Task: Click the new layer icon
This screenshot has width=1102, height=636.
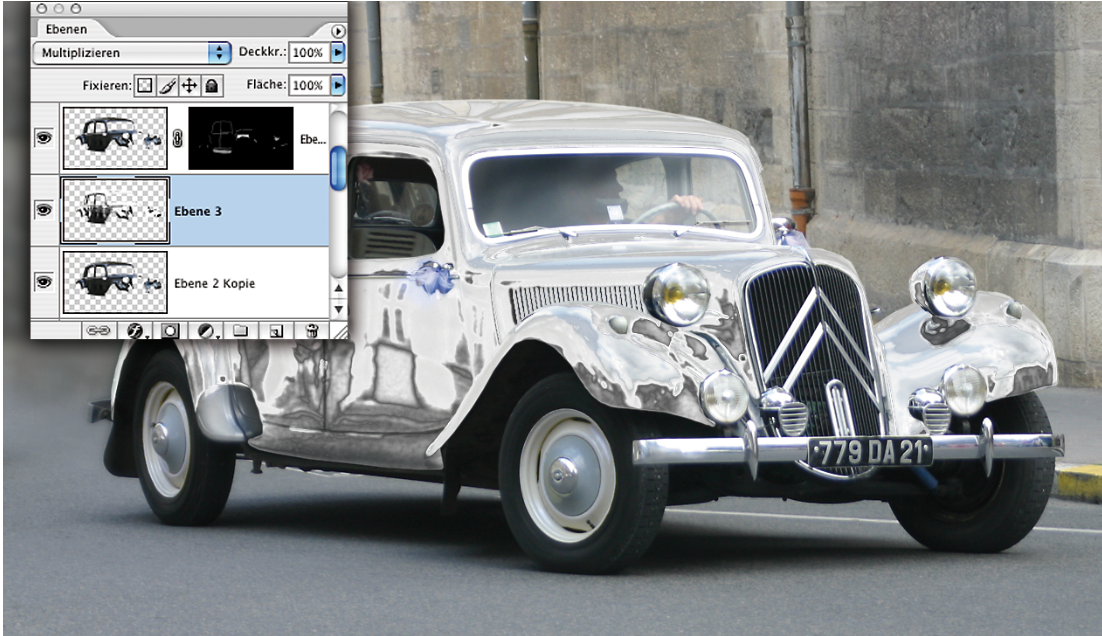Action: (x=276, y=330)
